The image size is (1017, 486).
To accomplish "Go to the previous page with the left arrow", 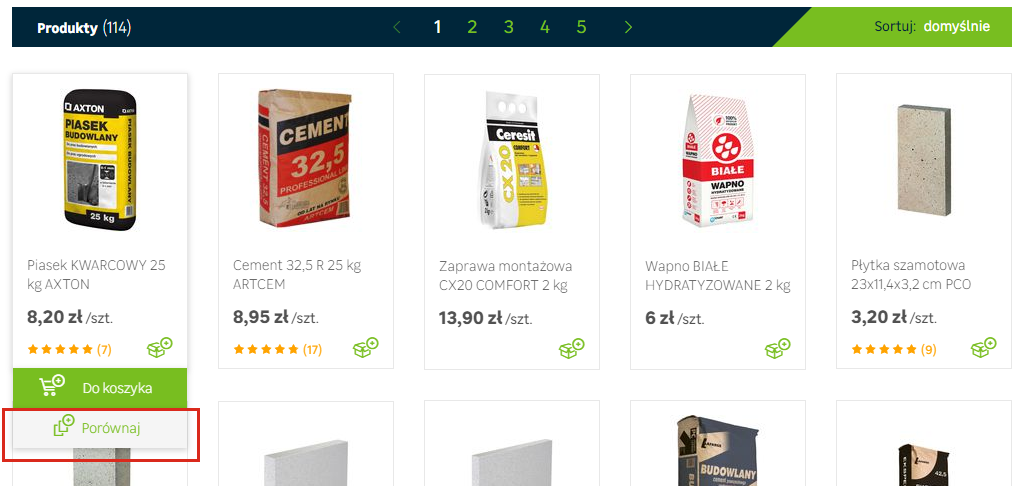I will coord(397,27).
